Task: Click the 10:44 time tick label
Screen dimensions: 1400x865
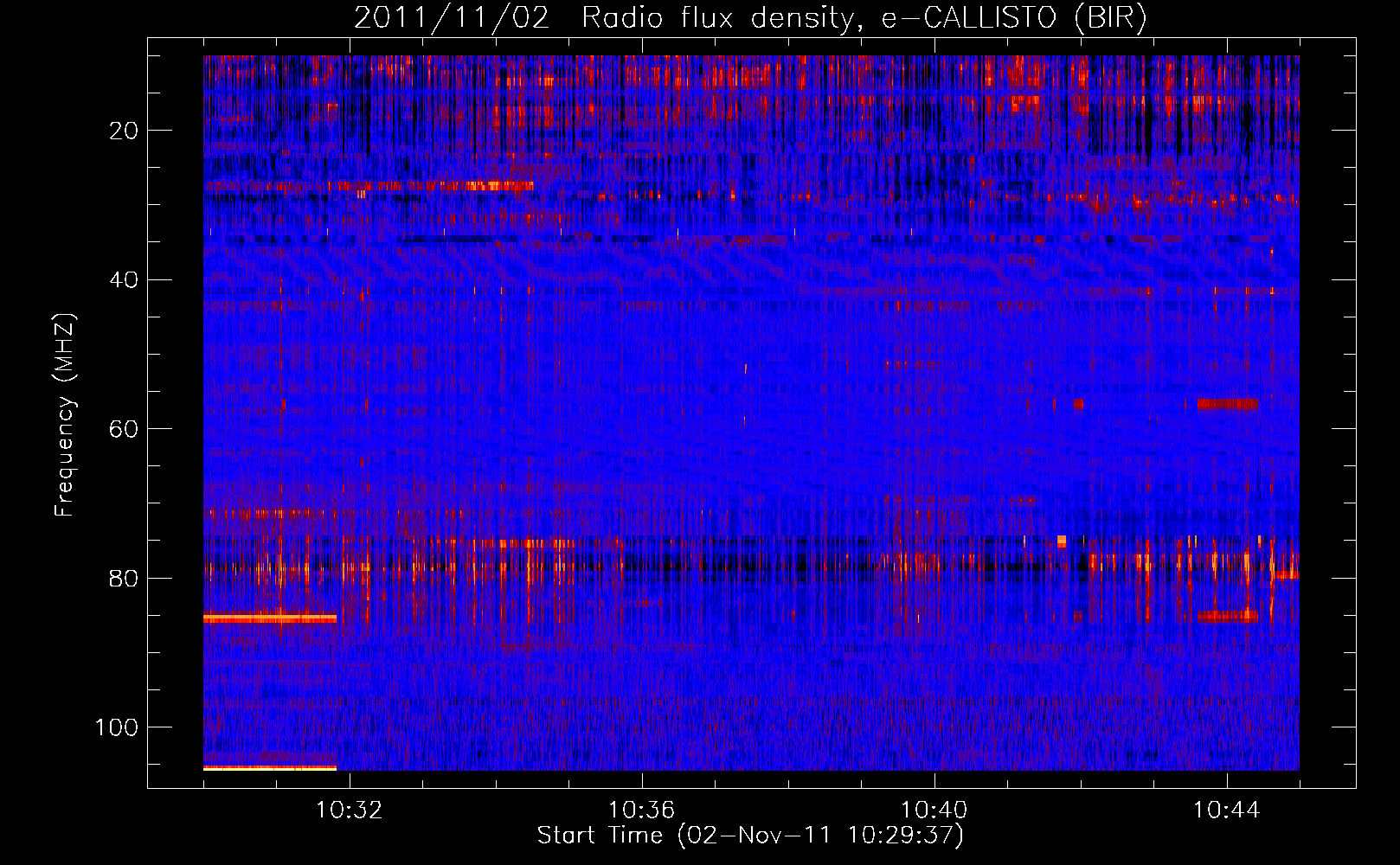Action: tap(1226, 811)
